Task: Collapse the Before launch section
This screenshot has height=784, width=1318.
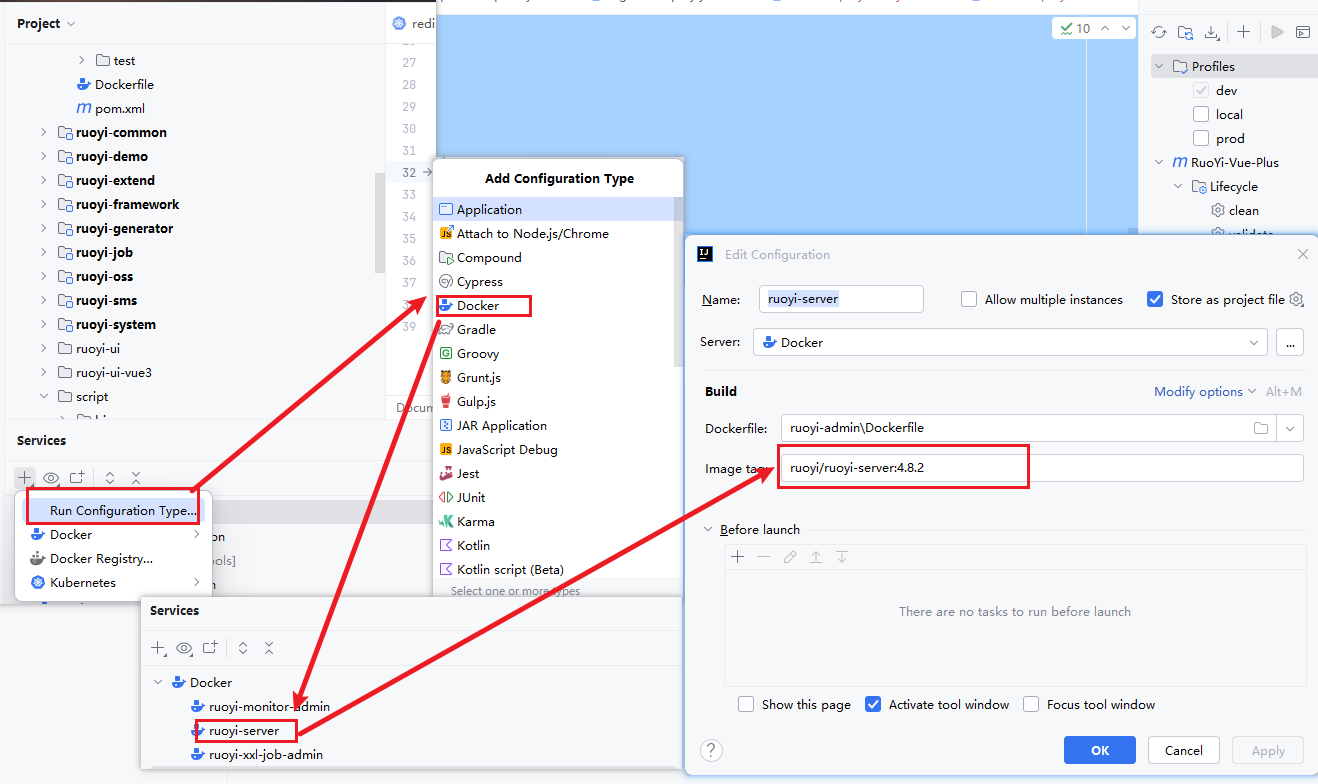Action: [x=710, y=530]
